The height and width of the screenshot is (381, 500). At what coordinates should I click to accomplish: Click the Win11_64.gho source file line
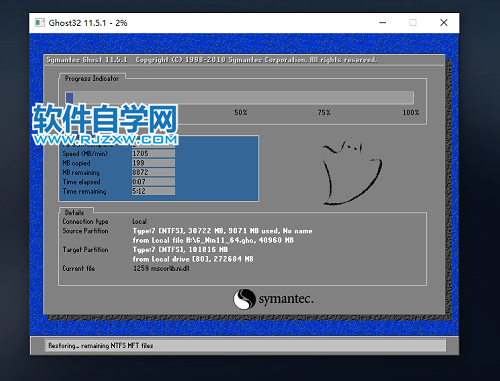[213, 240]
